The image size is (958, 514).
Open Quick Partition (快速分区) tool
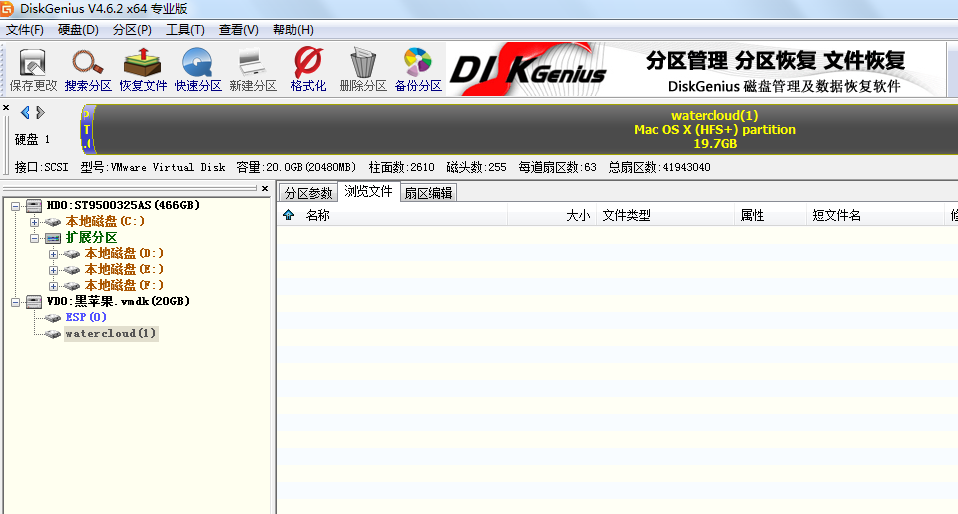pos(198,70)
